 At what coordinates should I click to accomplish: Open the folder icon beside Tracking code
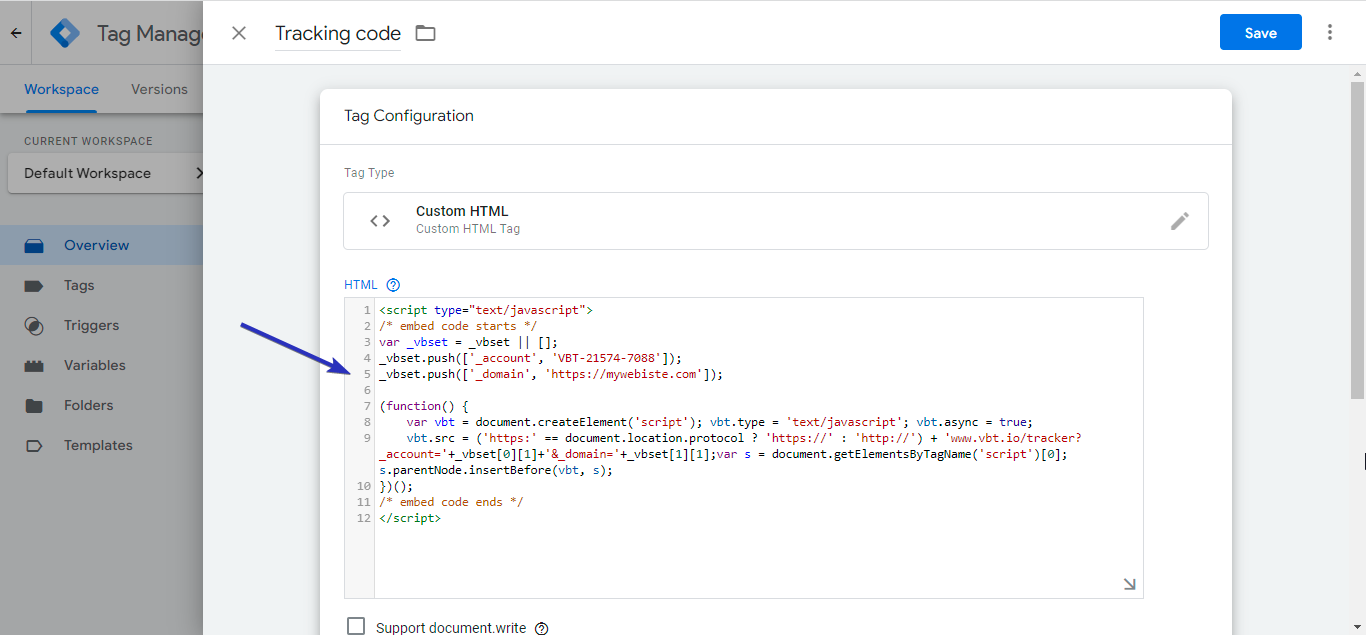coord(426,33)
